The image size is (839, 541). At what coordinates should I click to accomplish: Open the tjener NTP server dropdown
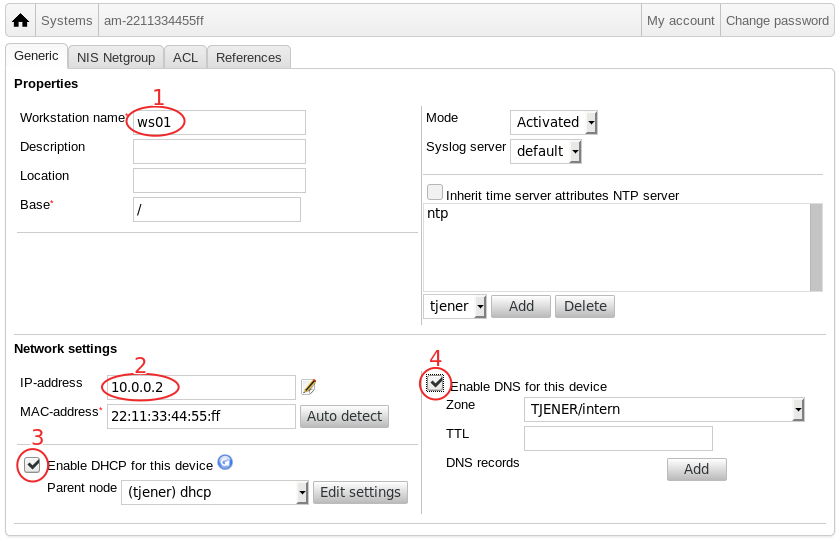455,306
